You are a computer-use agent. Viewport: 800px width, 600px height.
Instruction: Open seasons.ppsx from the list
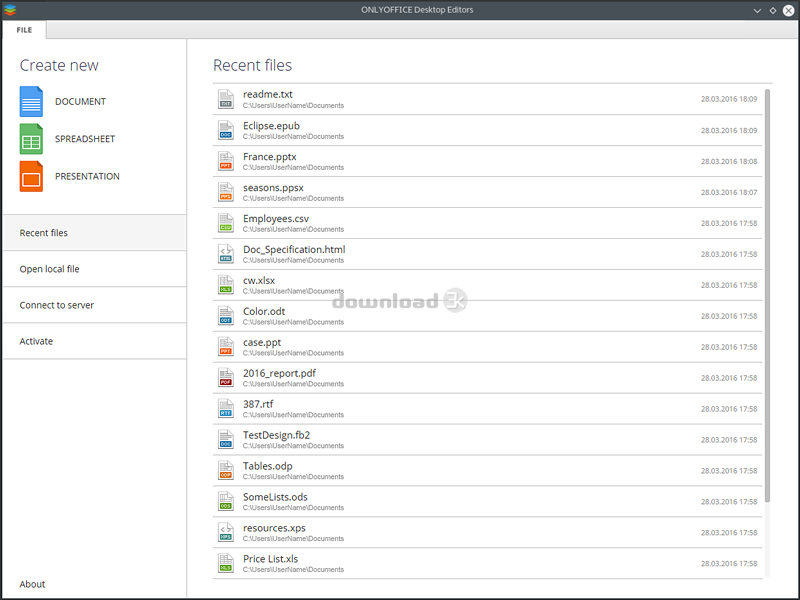pyautogui.click(x=488, y=192)
